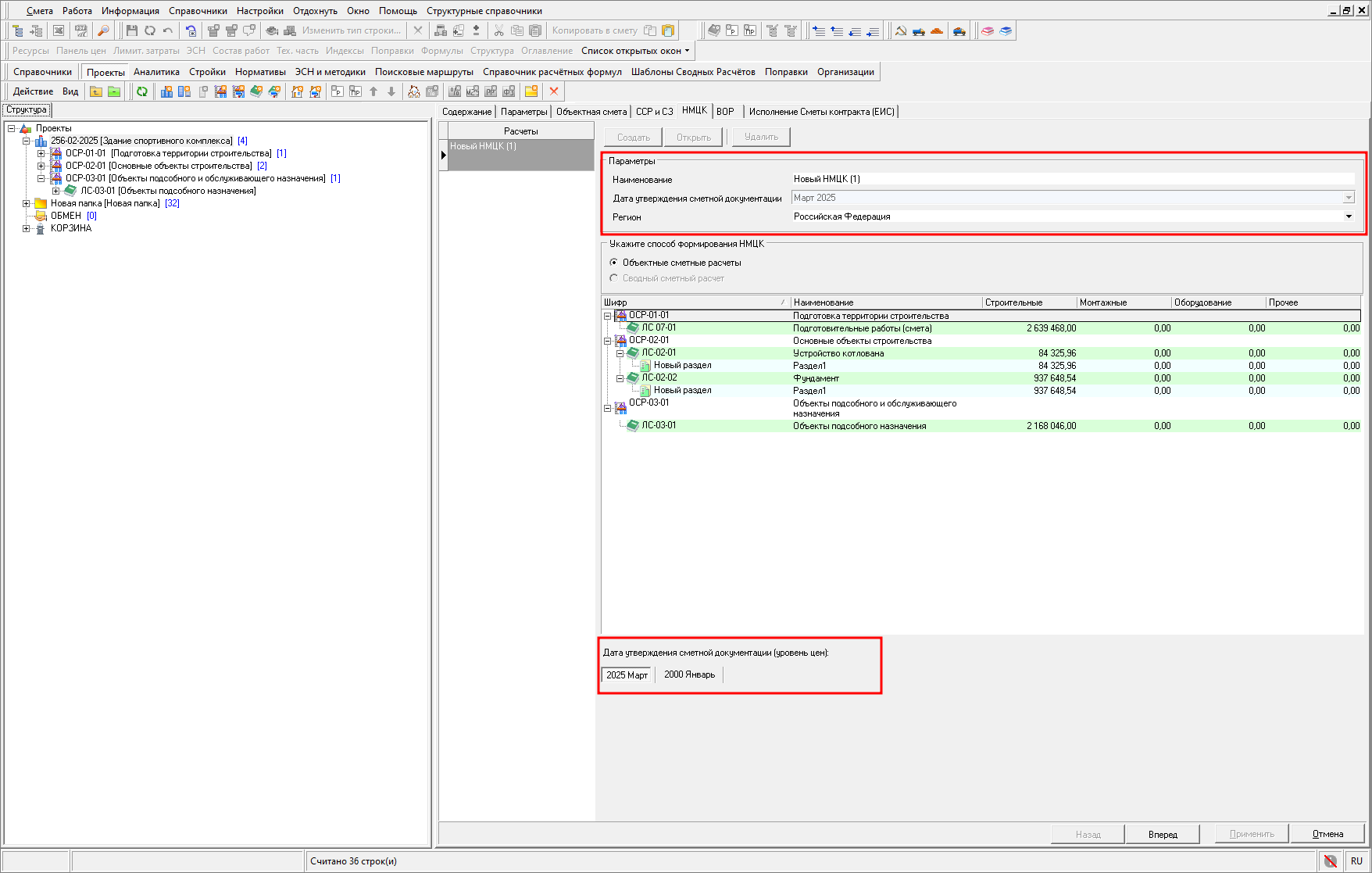Expand the 'Новая папка' tree node
1372x873 pixels.
27,203
